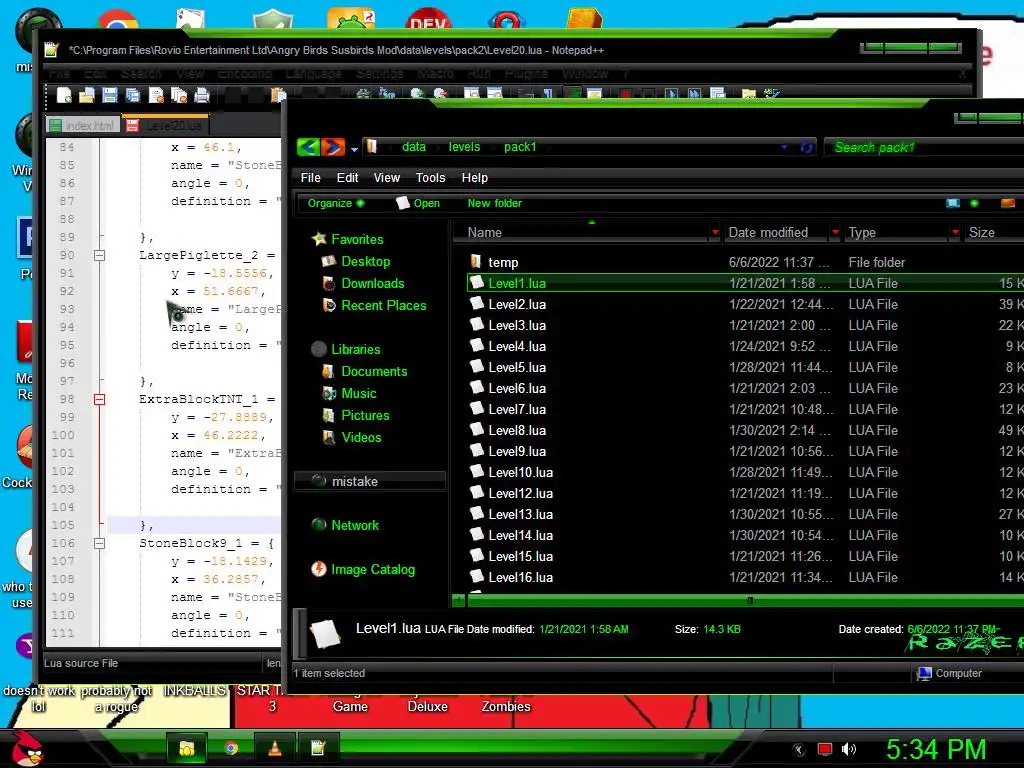Collapse the ExtraBlockTNT_1 fold marker at line 98
1024x768 pixels.
click(99, 399)
